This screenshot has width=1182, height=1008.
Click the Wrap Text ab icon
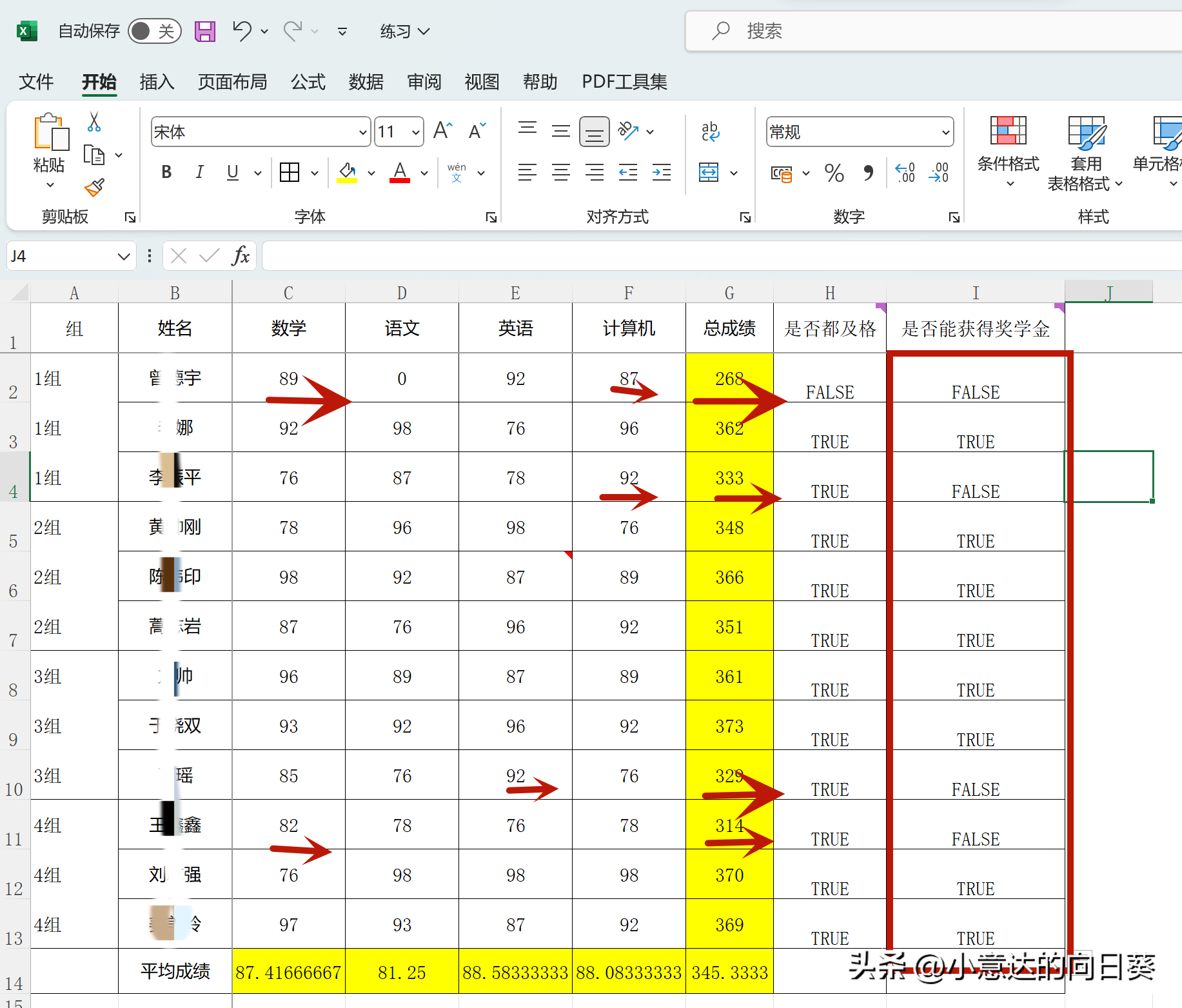coord(710,132)
